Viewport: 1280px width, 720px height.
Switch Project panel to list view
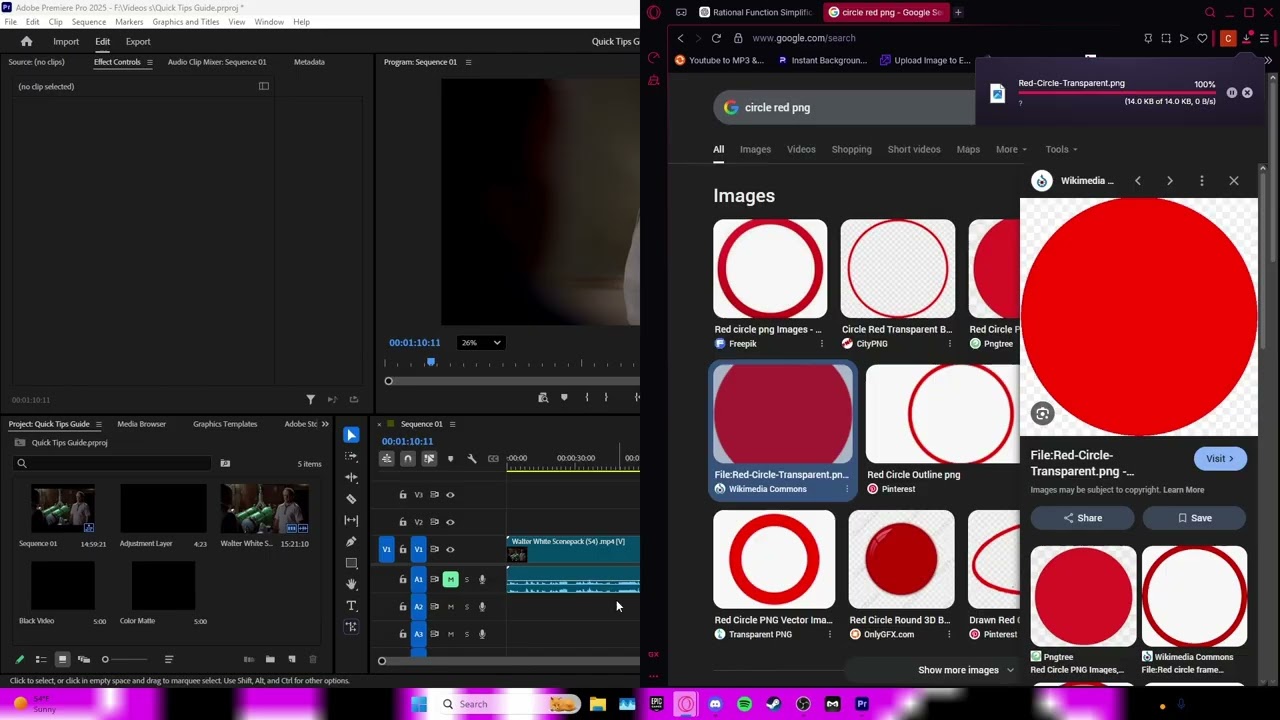coord(41,660)
